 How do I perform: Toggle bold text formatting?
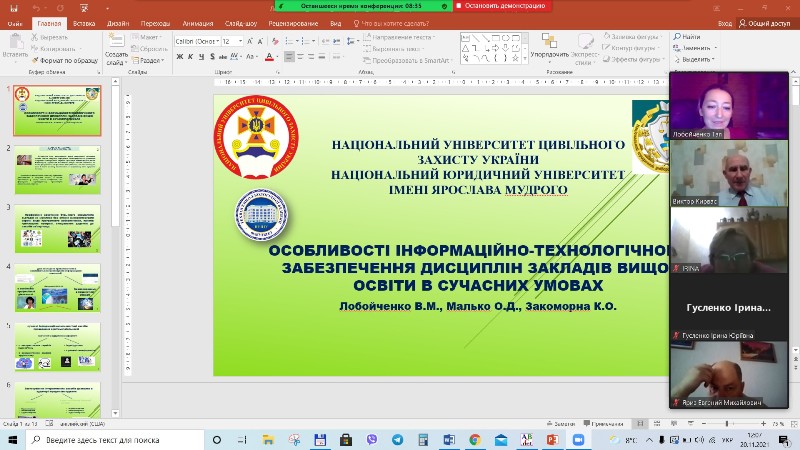180,58
